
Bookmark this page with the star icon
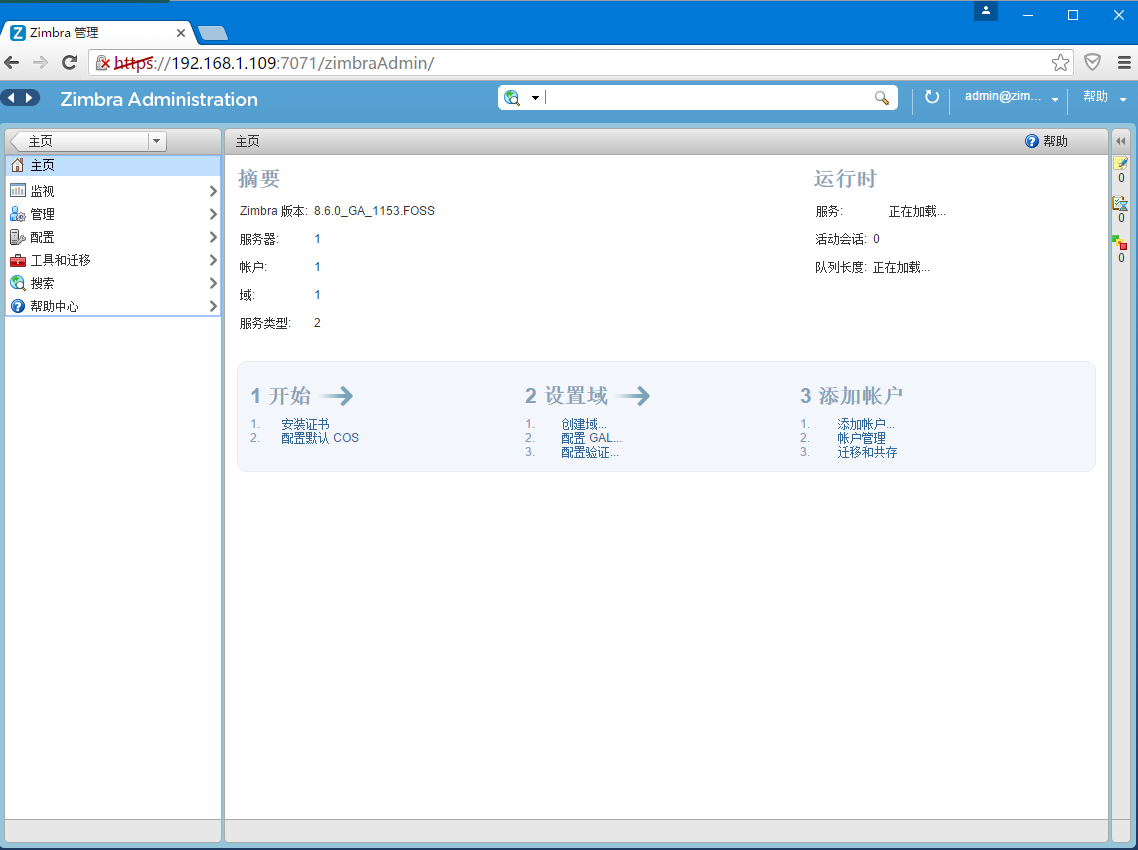1060,63
